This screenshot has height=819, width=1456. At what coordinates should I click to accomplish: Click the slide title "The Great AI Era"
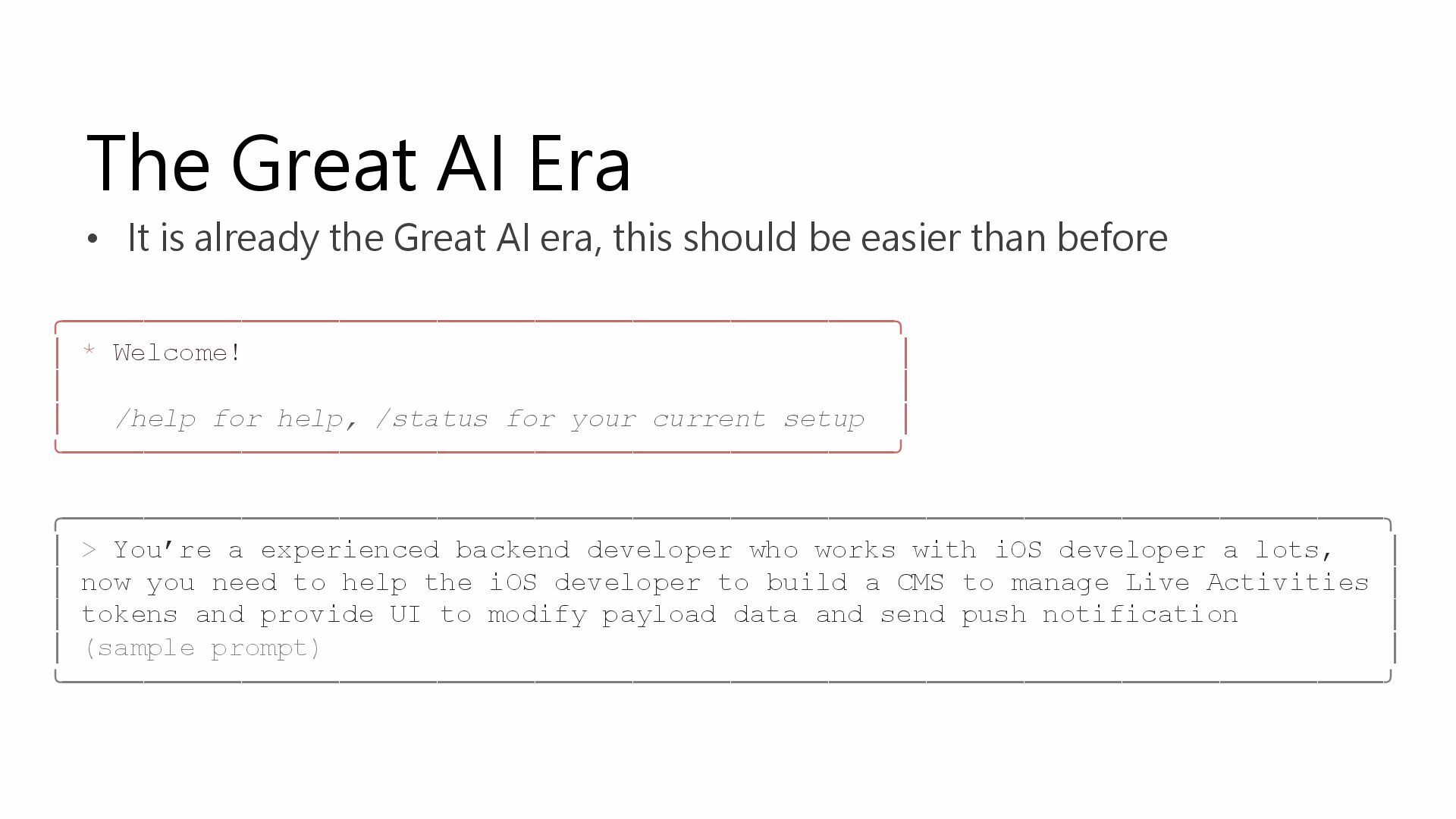pos(359,164)
